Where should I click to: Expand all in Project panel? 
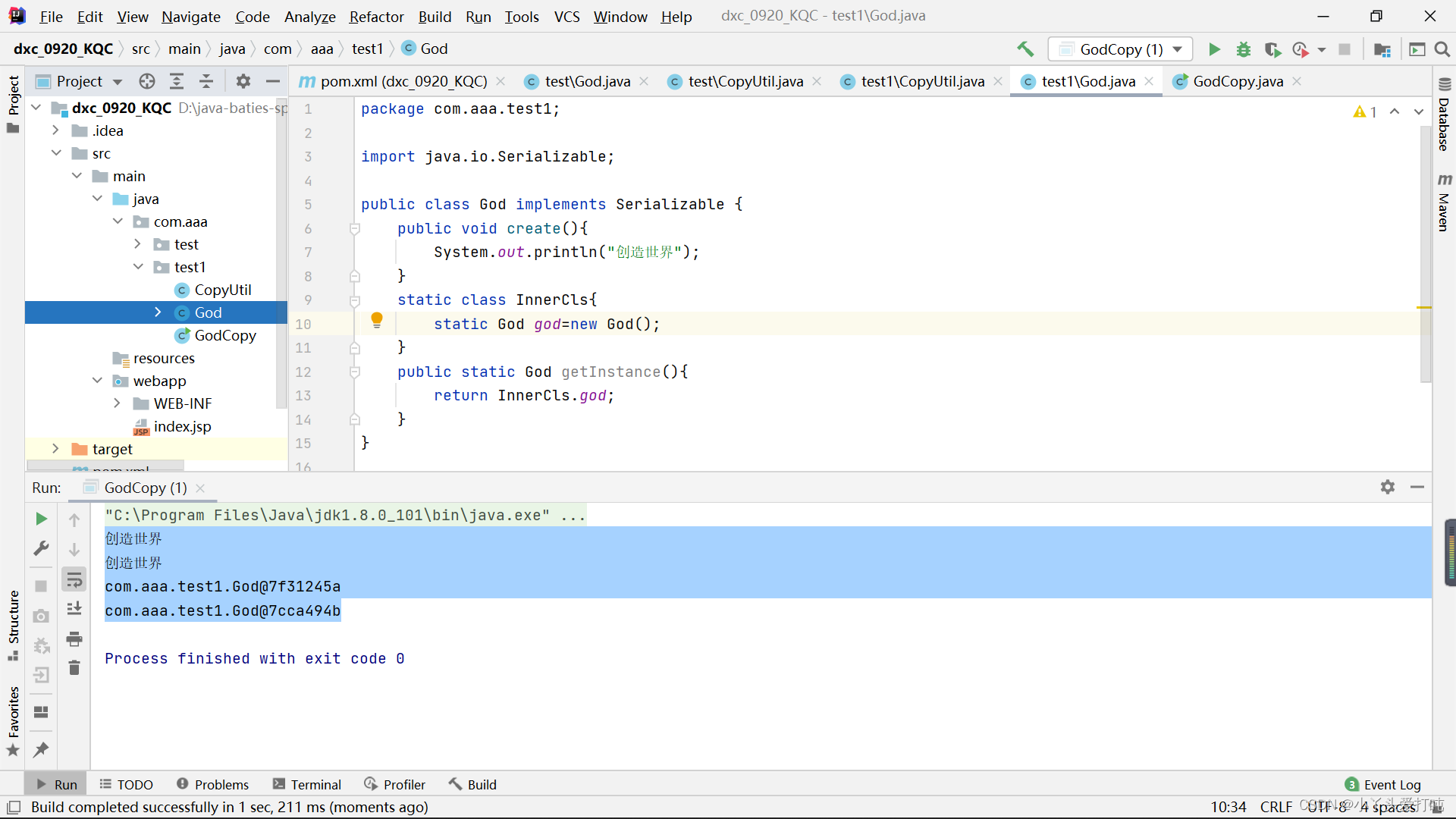[x=177, y=81]
